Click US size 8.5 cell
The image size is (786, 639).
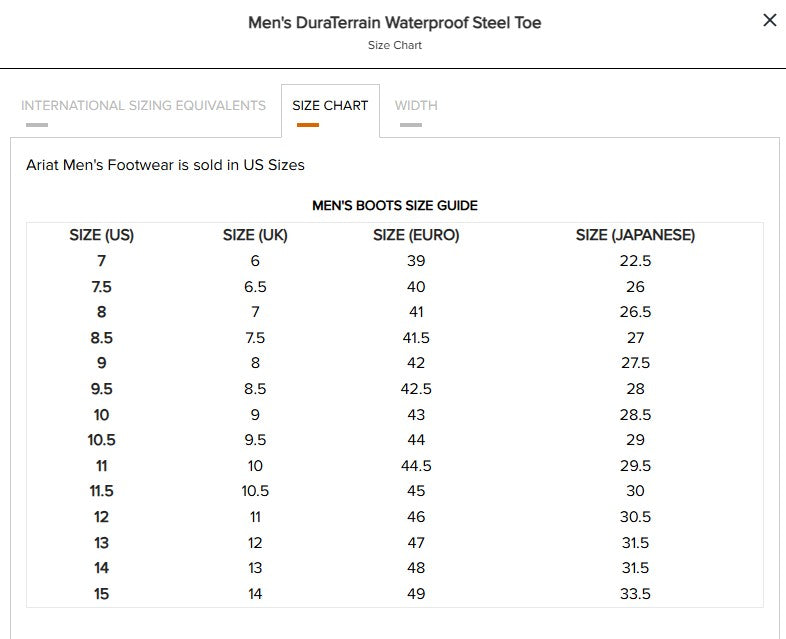point(101,338)
